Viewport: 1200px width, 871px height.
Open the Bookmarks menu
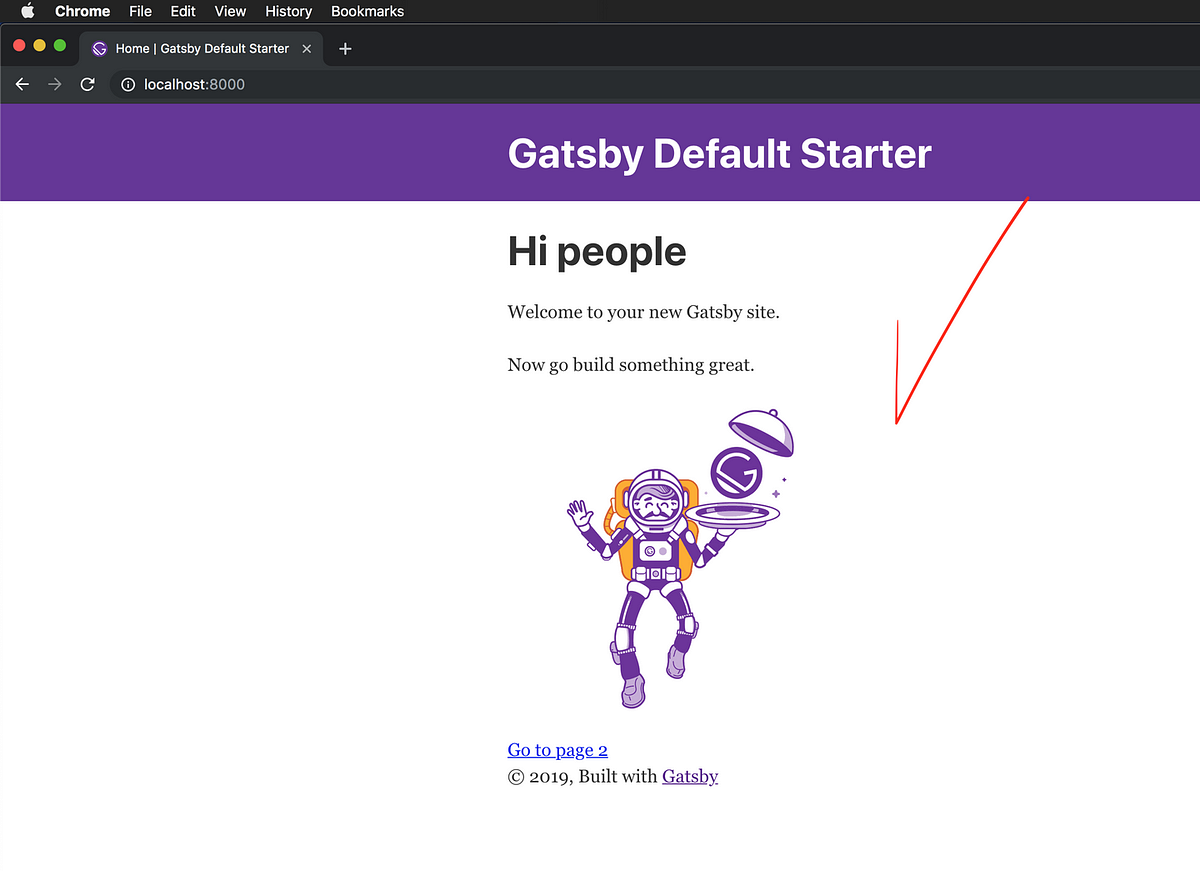click(367, 11)
